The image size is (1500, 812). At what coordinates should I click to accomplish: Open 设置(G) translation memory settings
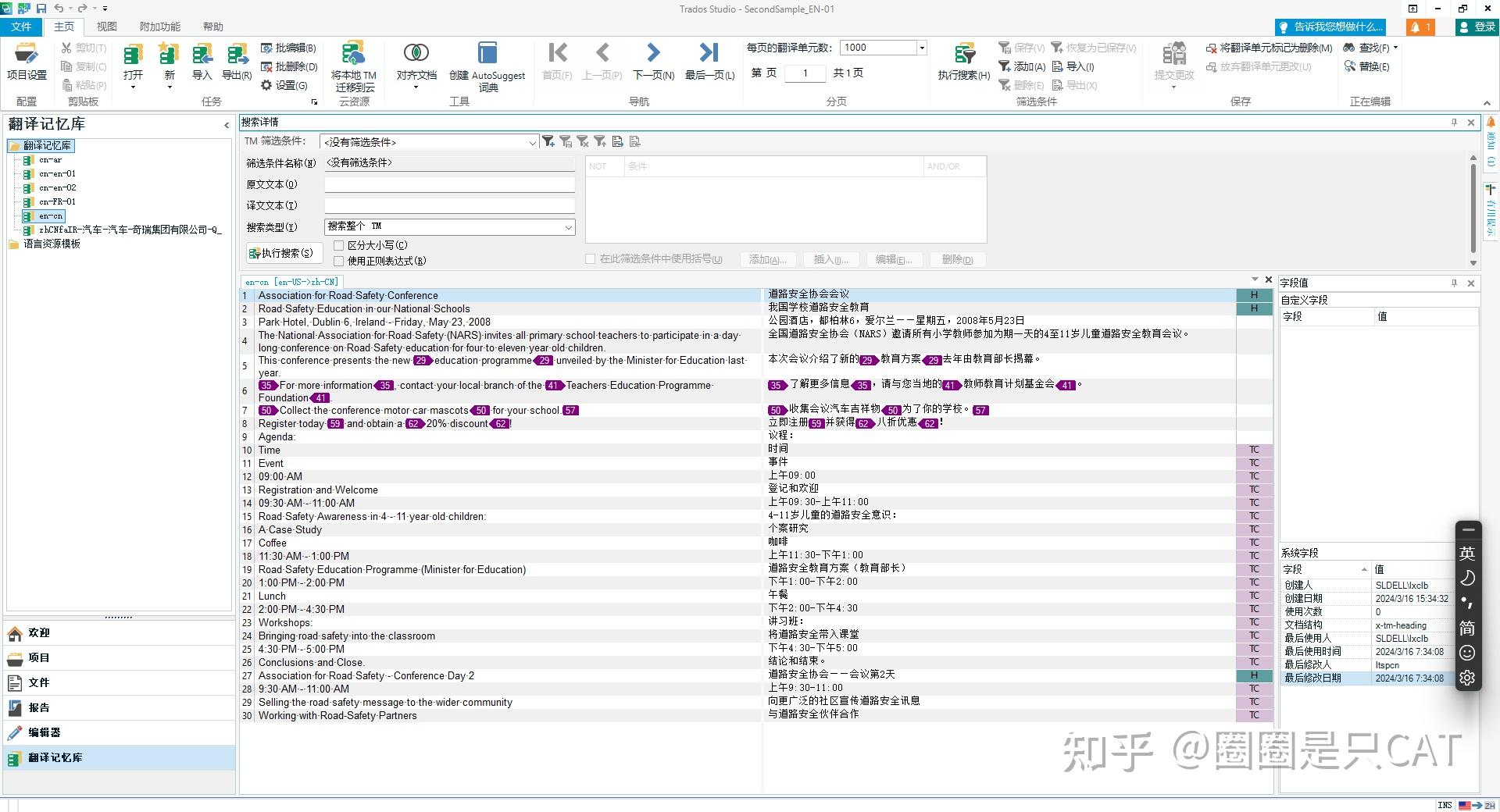tap(284, 85)
